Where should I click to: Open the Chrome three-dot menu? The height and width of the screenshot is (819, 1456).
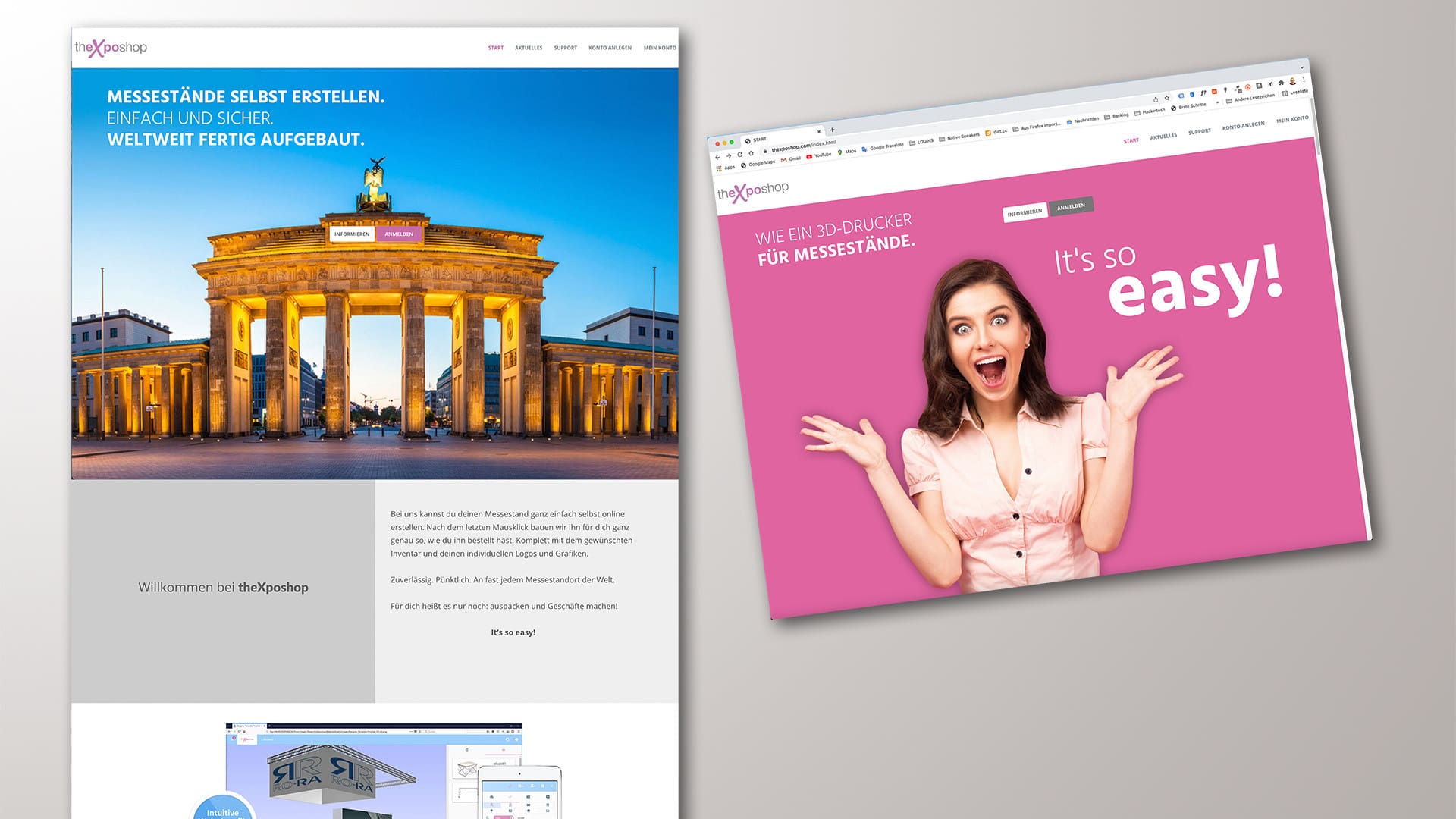1304,80
